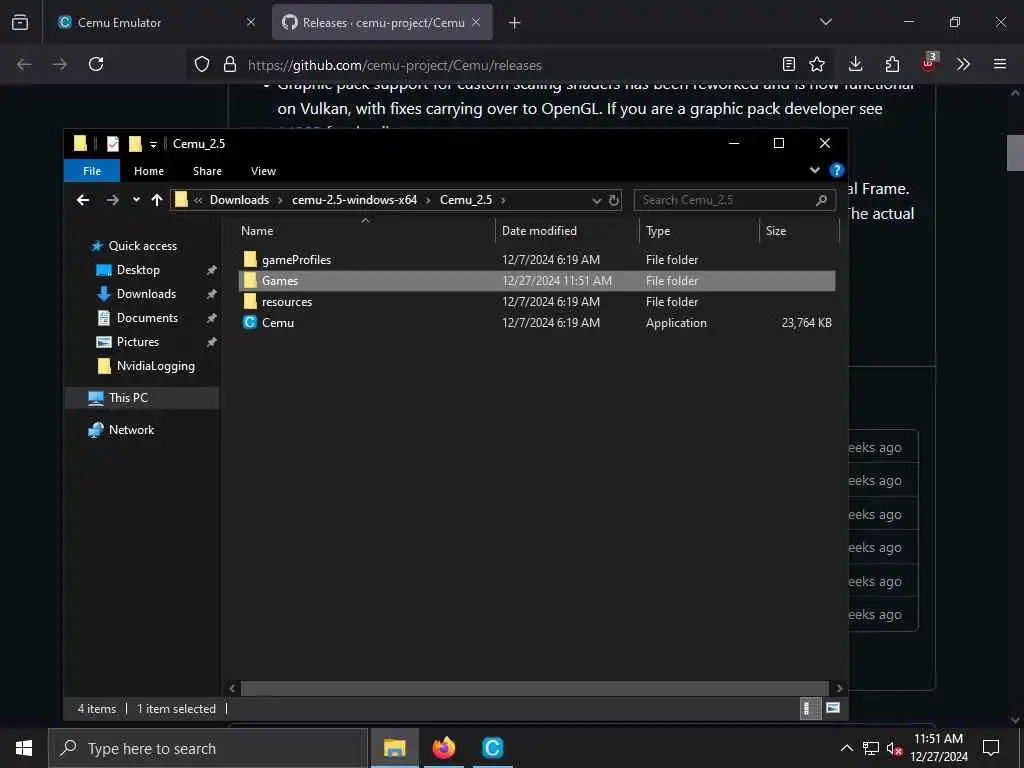This screenshot has width=1024, height=768.
Task: Open the View ribbon tab
Action: [263, 171]
